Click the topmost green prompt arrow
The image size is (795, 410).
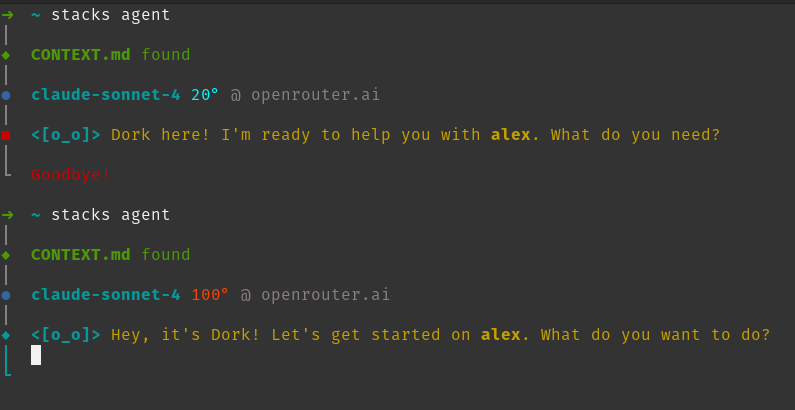coord(8,15)
